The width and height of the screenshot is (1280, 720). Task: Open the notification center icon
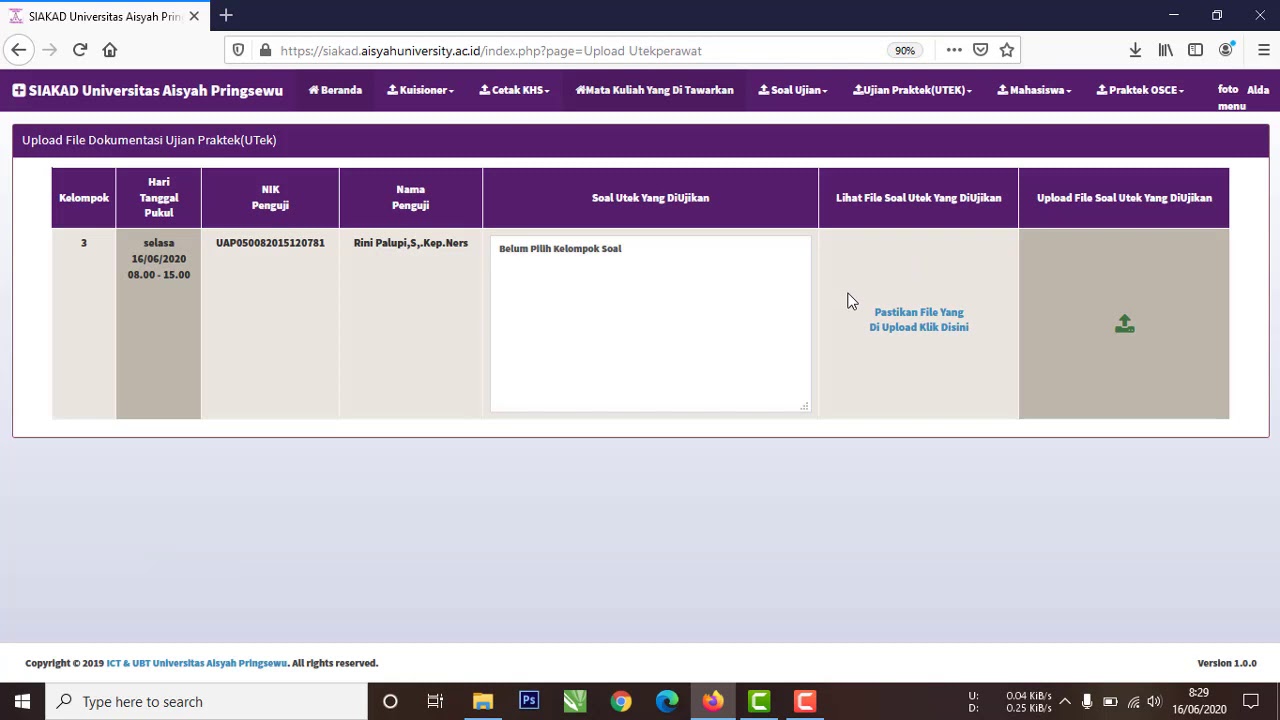(1251, 701)
